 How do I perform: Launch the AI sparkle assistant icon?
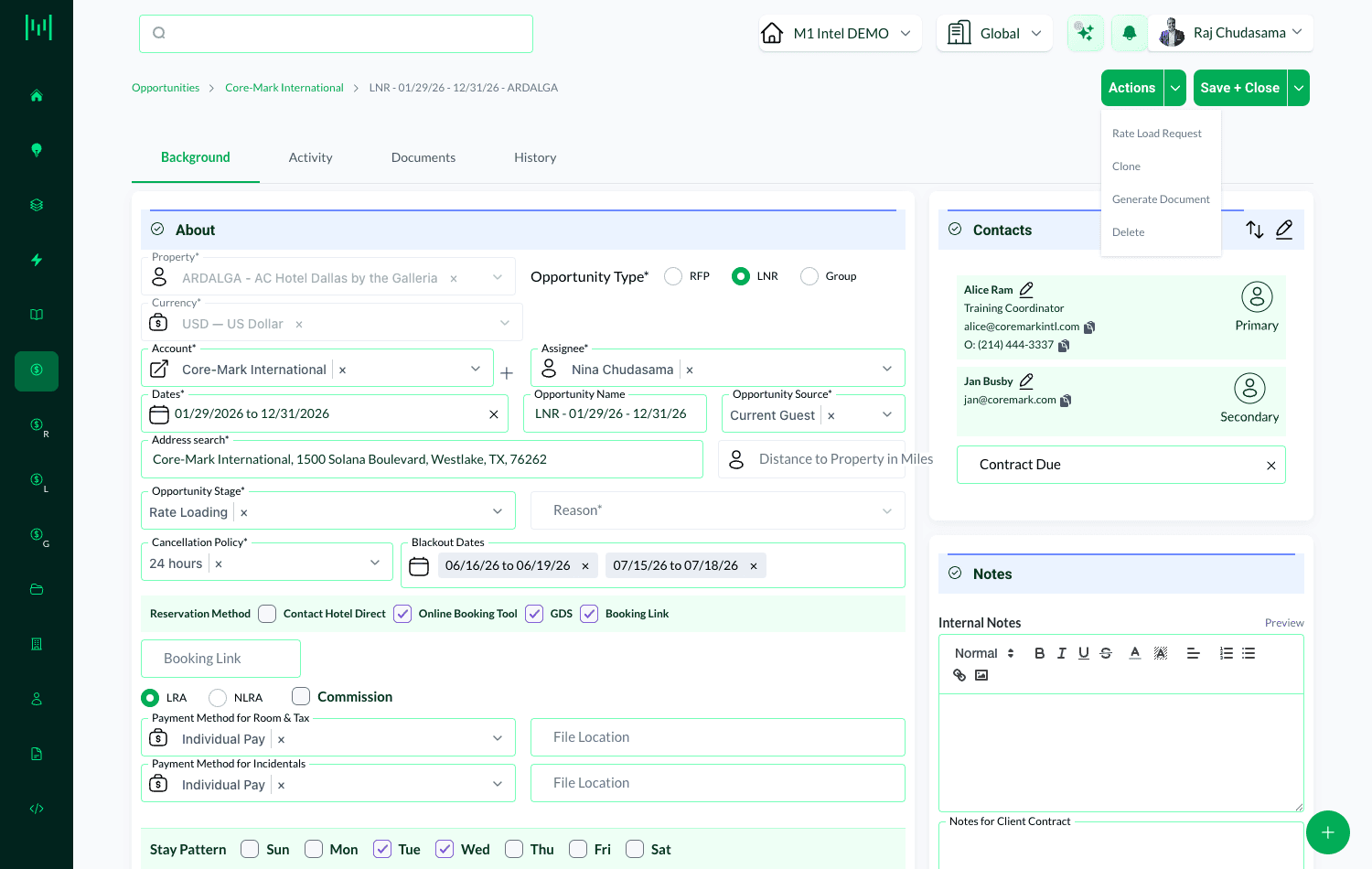tap(1086, 33)
